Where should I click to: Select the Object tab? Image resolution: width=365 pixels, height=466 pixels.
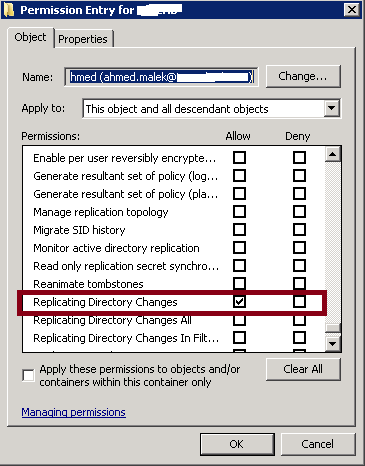coord(30,37)
